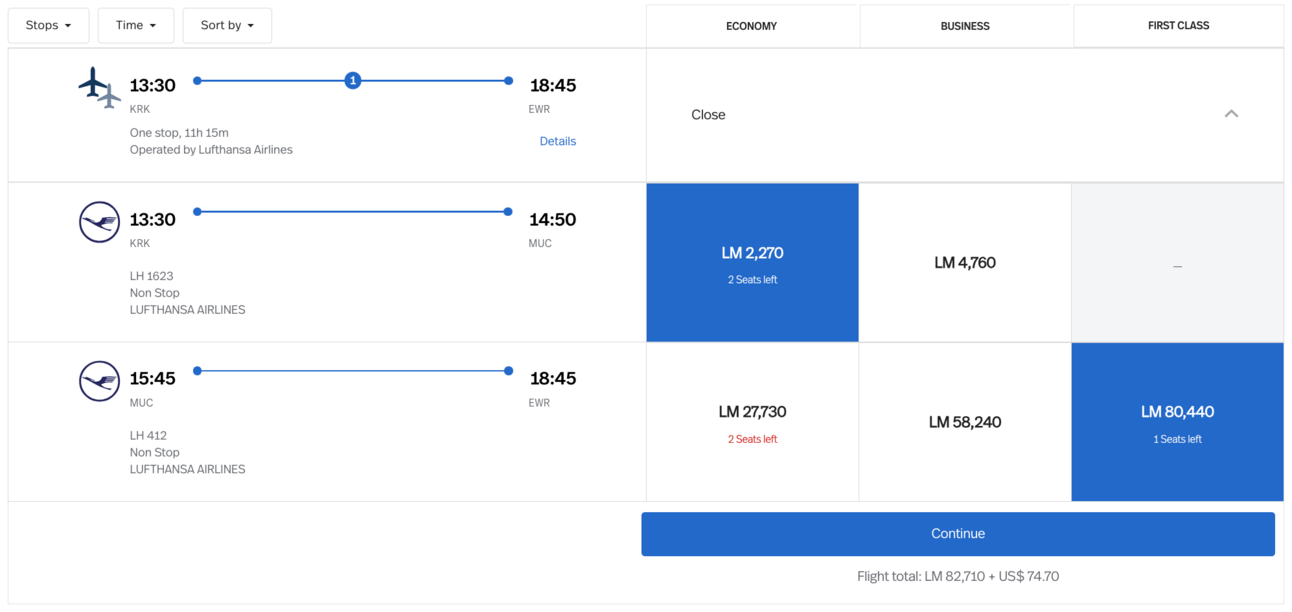Click the 'One stop, 11h 15m' text
The width and height of the screenshot is (1292, 612).
click(x=179, y=133)
